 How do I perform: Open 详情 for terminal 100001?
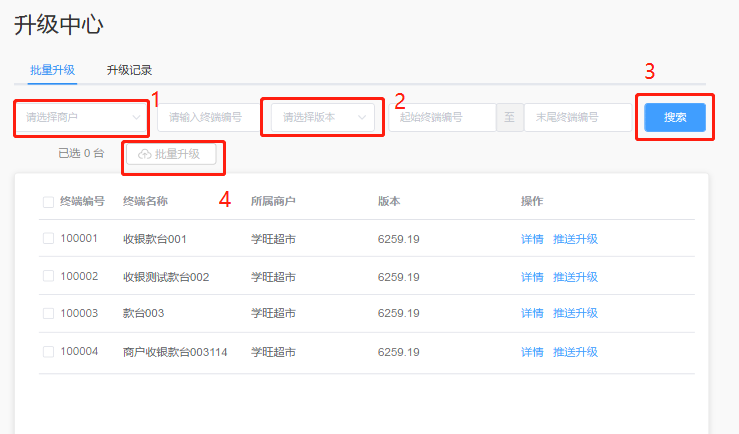[532, 239]
